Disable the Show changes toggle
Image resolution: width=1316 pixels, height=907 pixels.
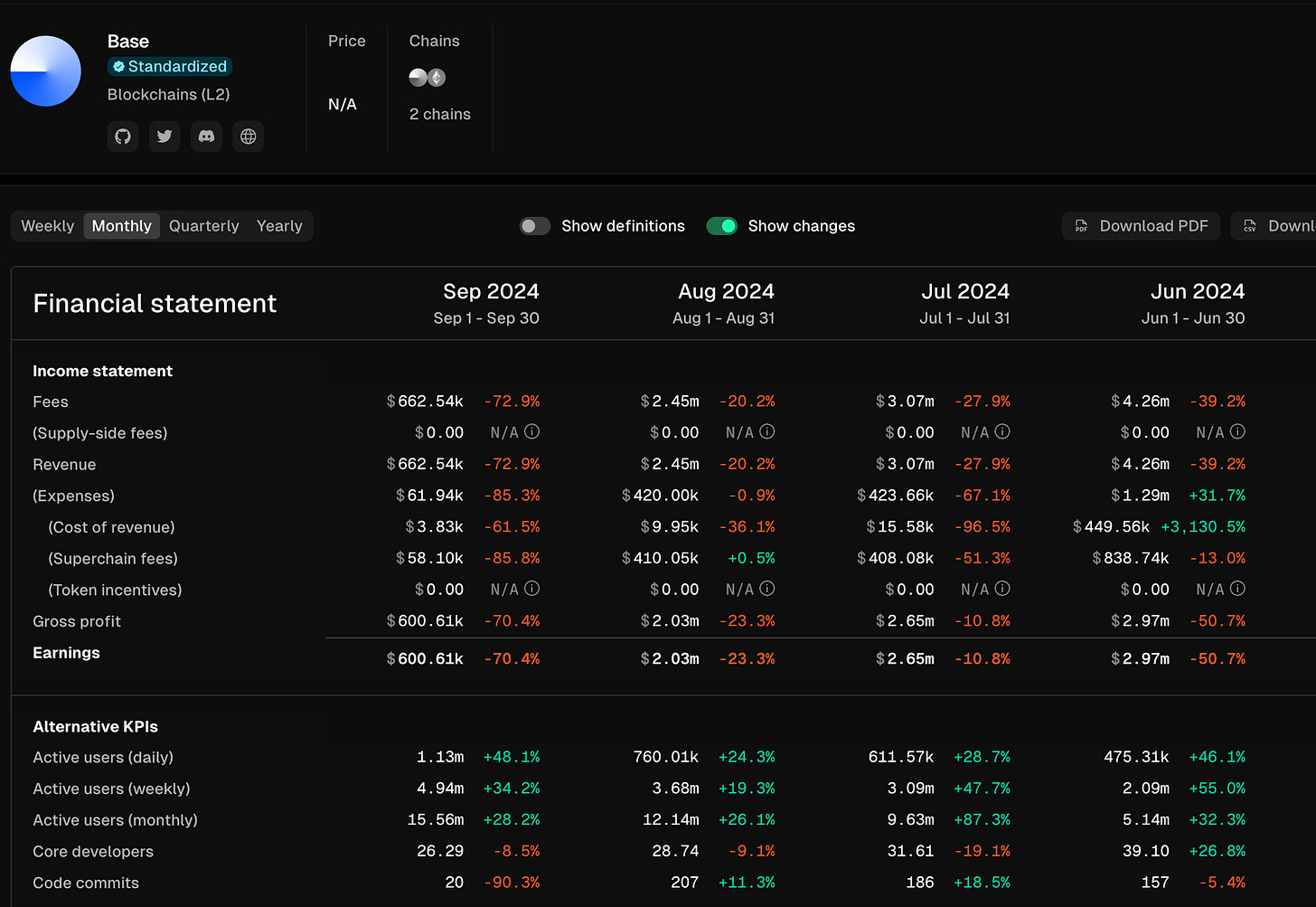(722, 226)
